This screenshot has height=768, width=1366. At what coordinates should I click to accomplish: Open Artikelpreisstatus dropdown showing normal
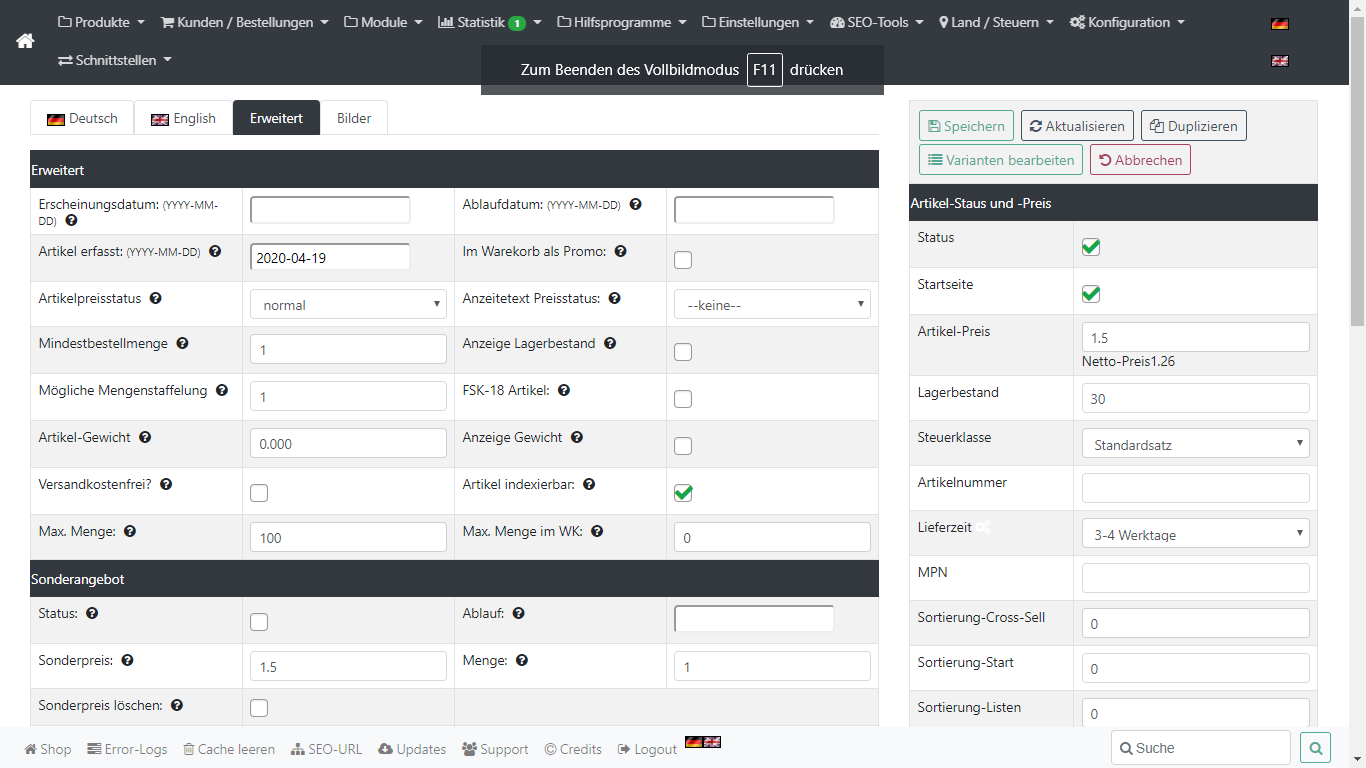click(x=348, y=304)
